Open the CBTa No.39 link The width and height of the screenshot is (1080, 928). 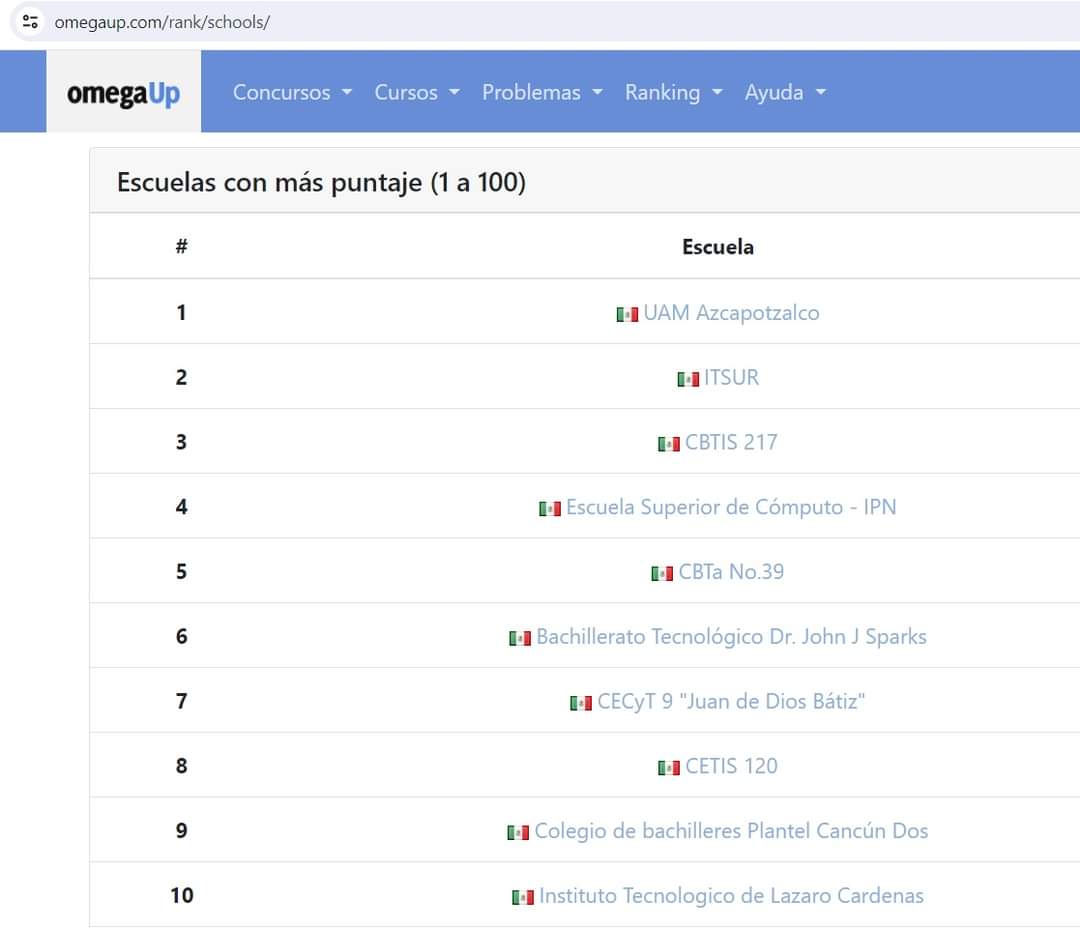pyautogui.click(x=731, y=572)
